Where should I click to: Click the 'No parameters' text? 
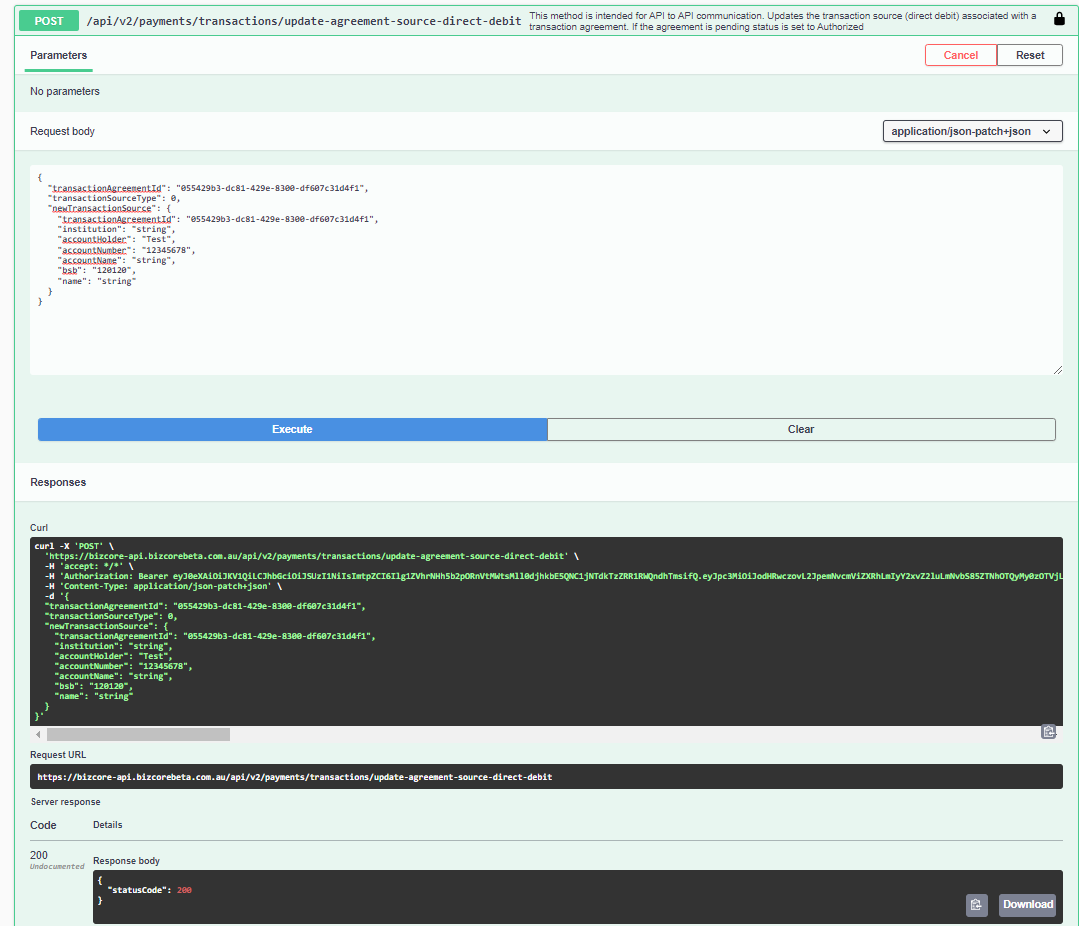point(65,91)
